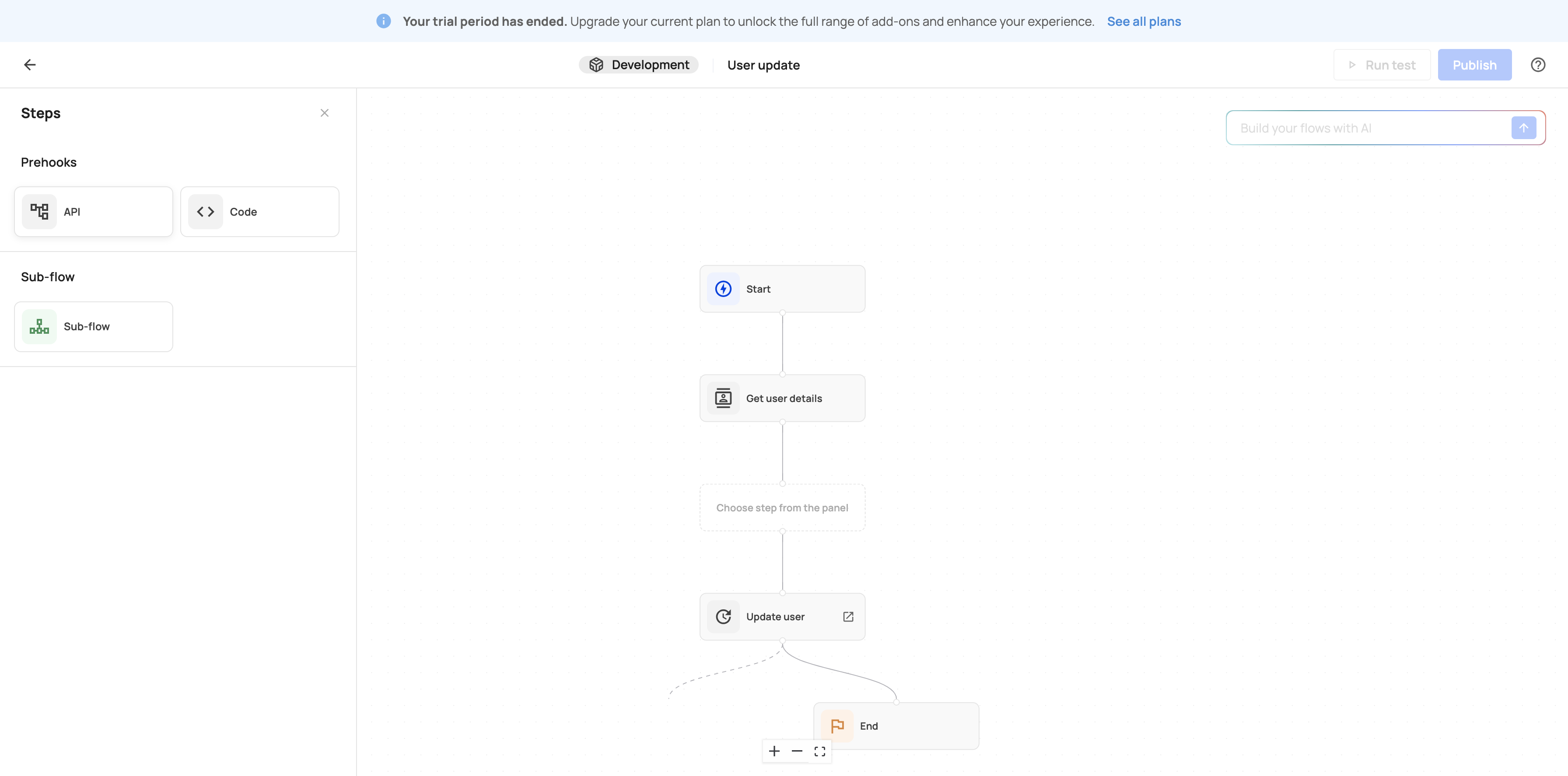Screen dimensions: 1568x776
Task: Fit the flow to view
Action: (820, 751)
